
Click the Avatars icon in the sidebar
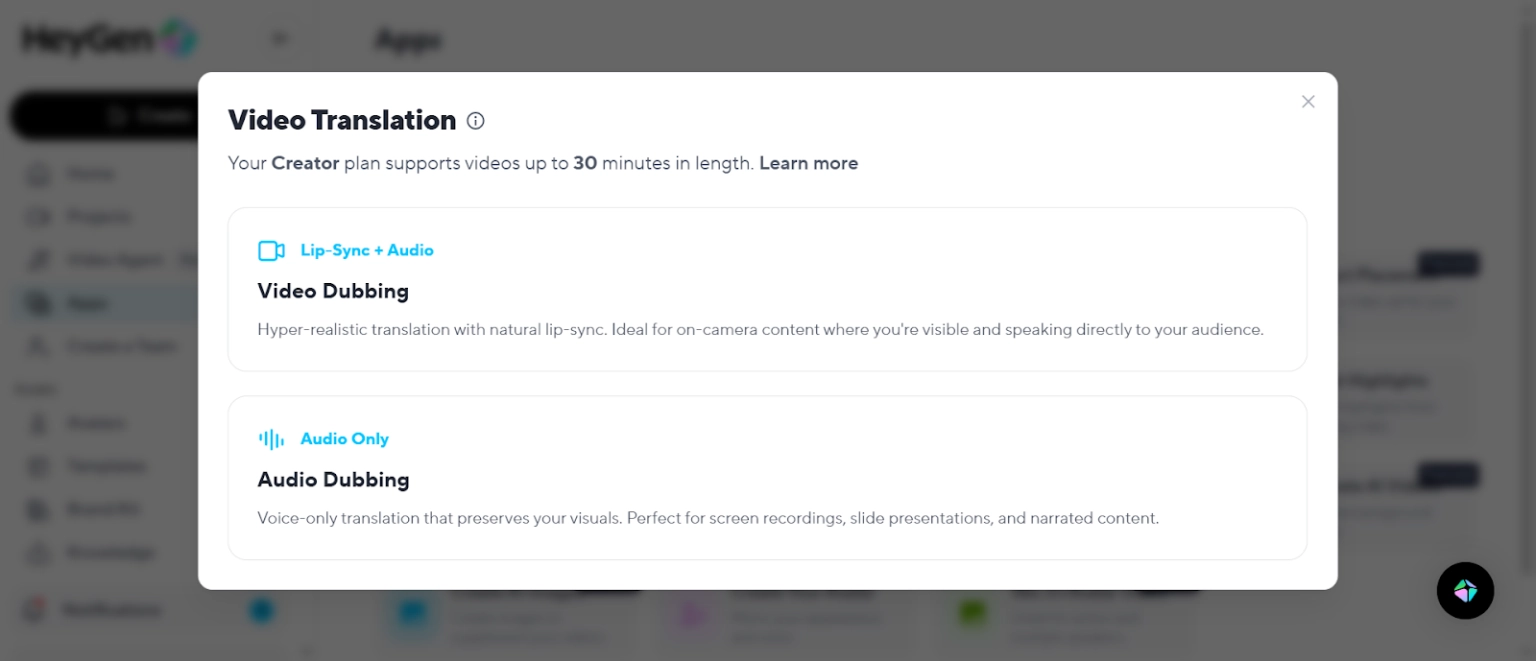click(x=38, y=423)
